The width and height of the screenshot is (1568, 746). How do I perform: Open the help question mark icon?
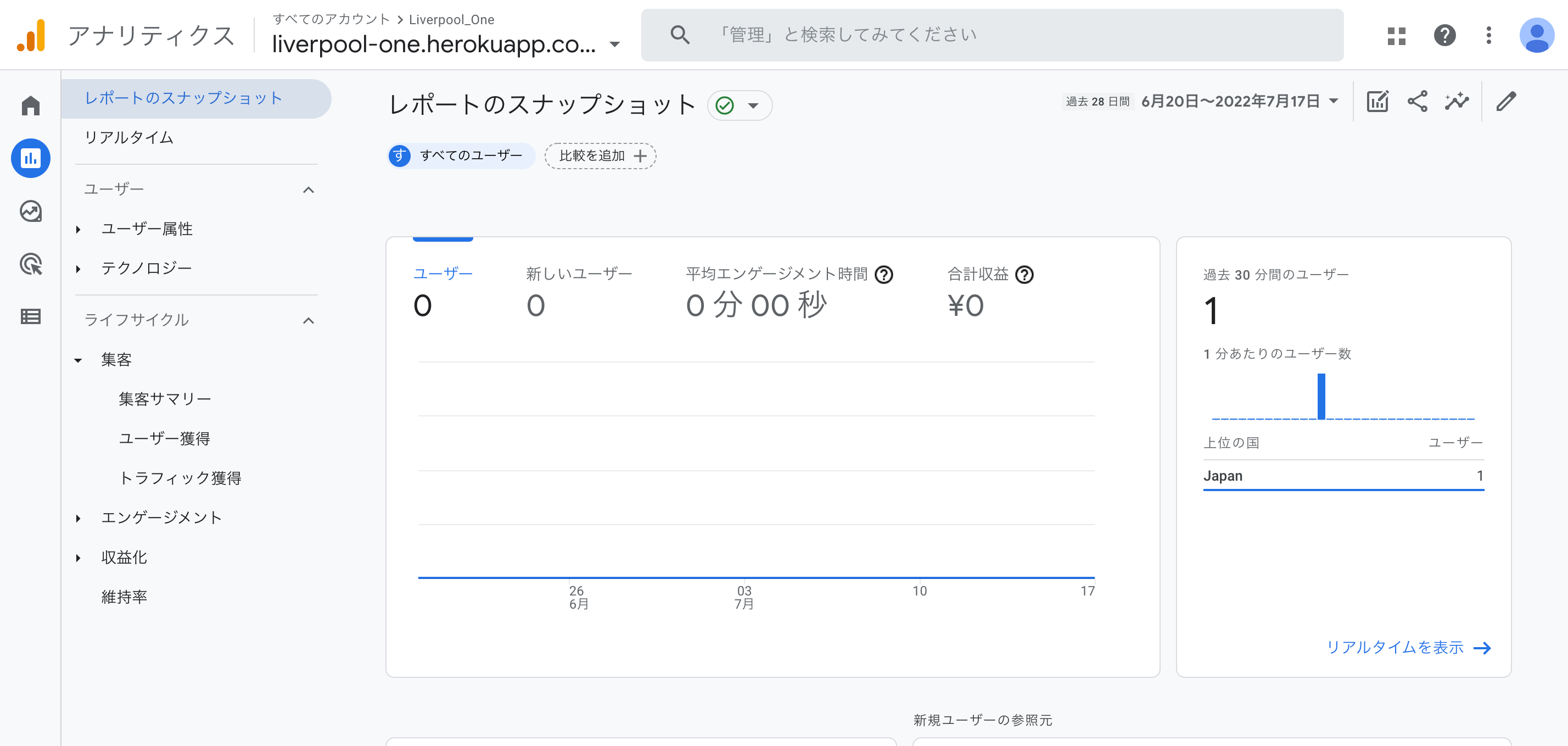[1444, 35]
